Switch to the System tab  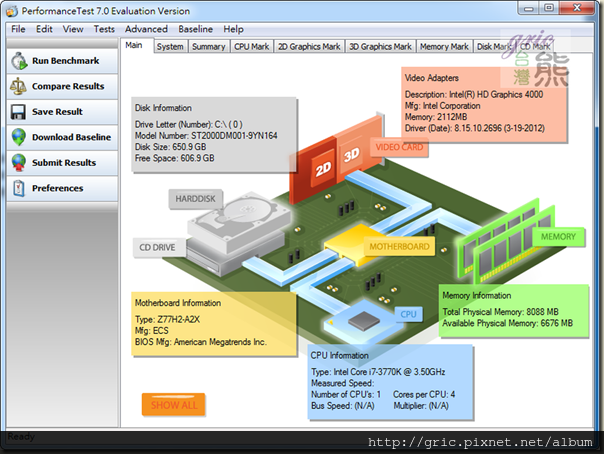point(170,47)
